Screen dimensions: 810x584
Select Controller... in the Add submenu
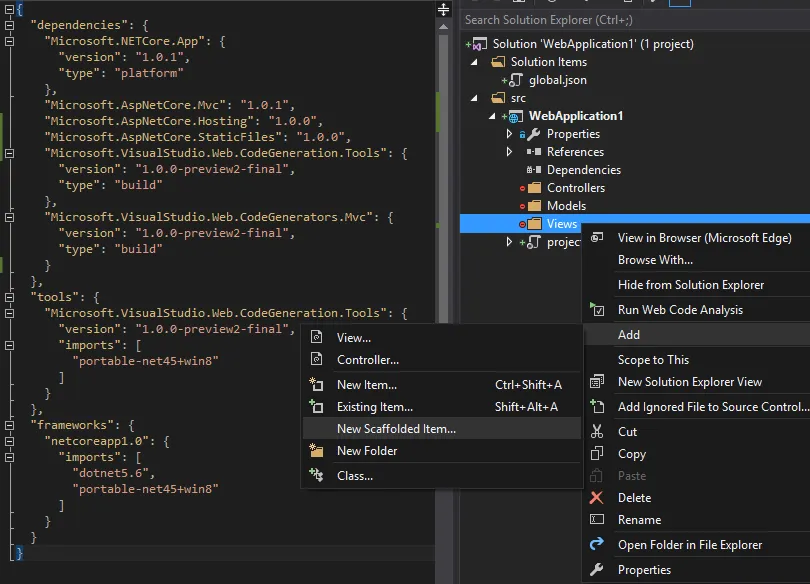pyautogui.click(x=442, y=359)
